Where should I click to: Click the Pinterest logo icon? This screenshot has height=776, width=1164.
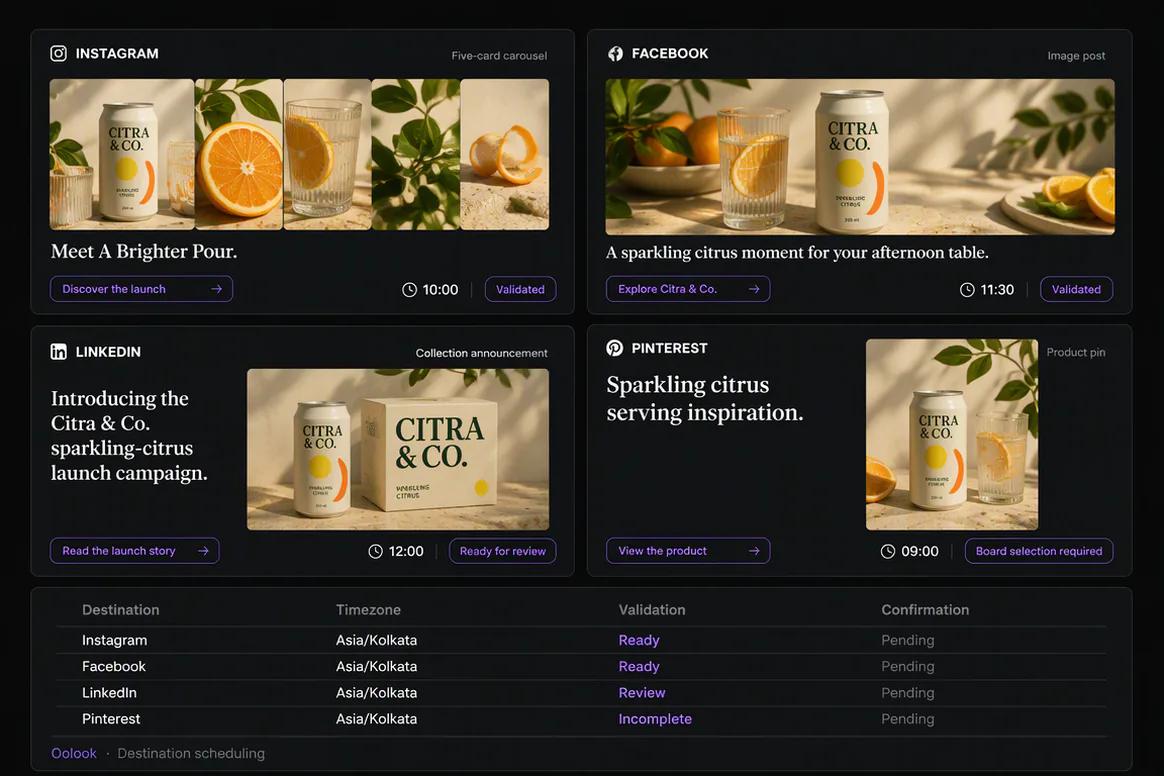(x=615, y=348)
